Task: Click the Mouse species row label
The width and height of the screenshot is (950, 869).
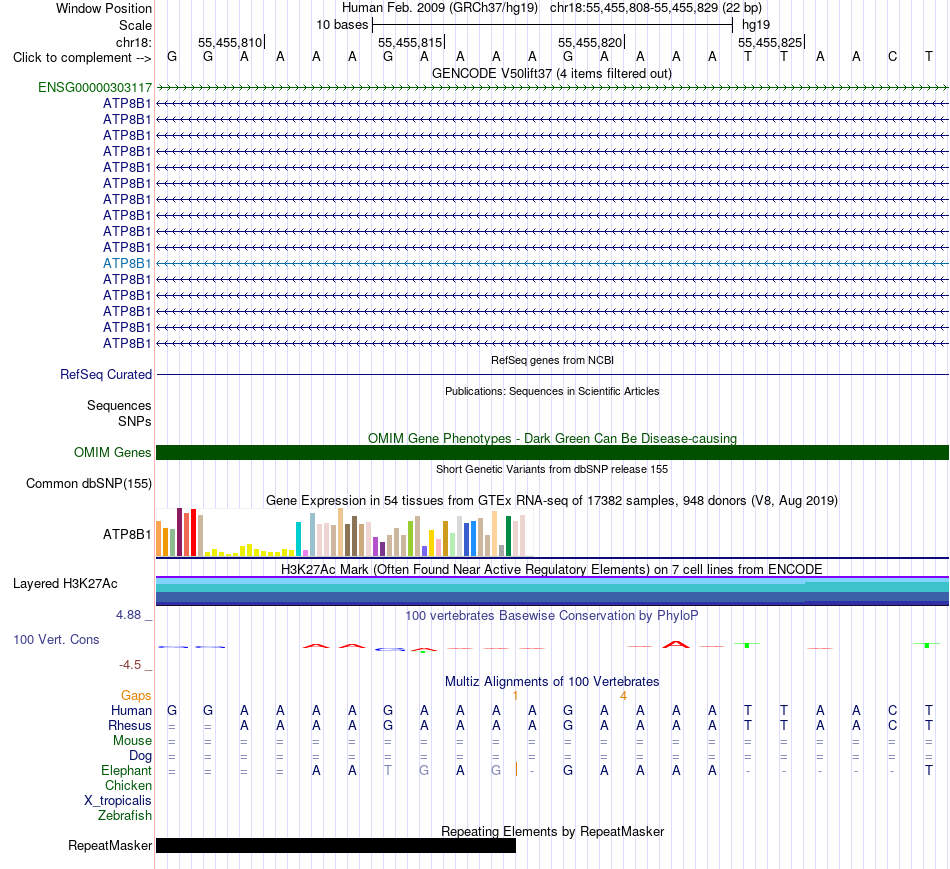Action: pyautogui.click(x=132, y=741)
